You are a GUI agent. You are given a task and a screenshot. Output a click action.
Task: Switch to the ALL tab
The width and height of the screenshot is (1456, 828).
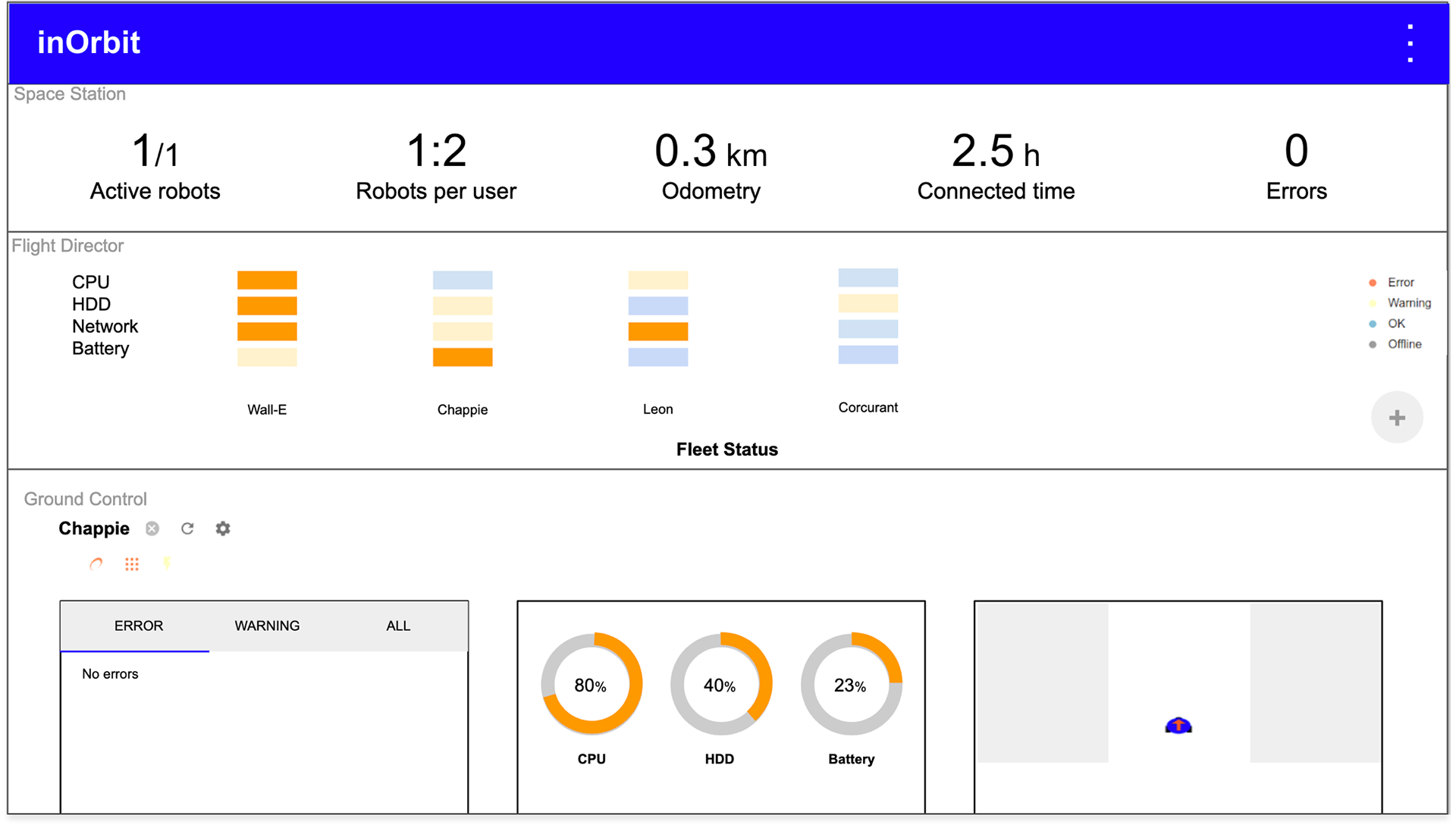point(398,626)
